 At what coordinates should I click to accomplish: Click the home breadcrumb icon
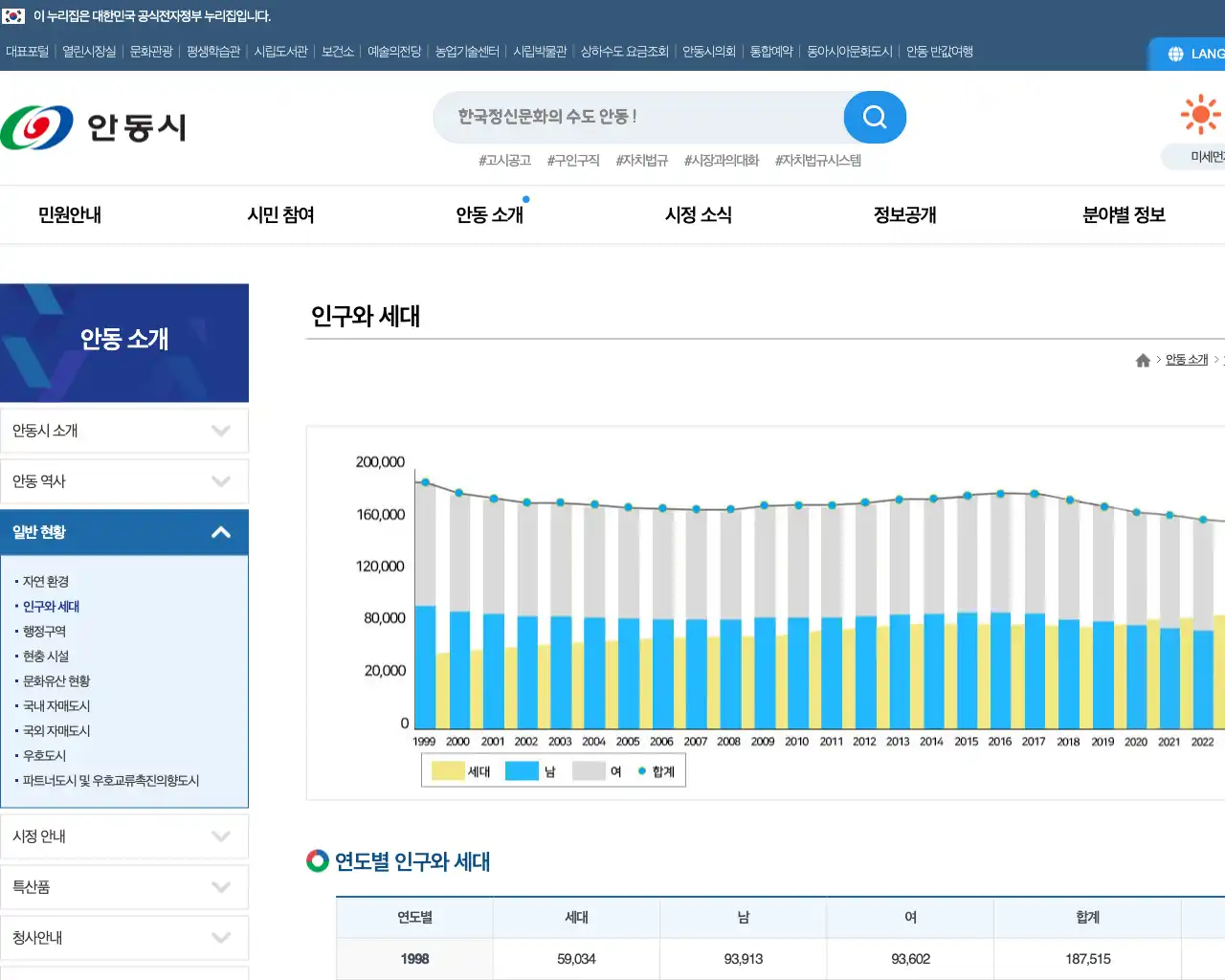point(1143,360)
